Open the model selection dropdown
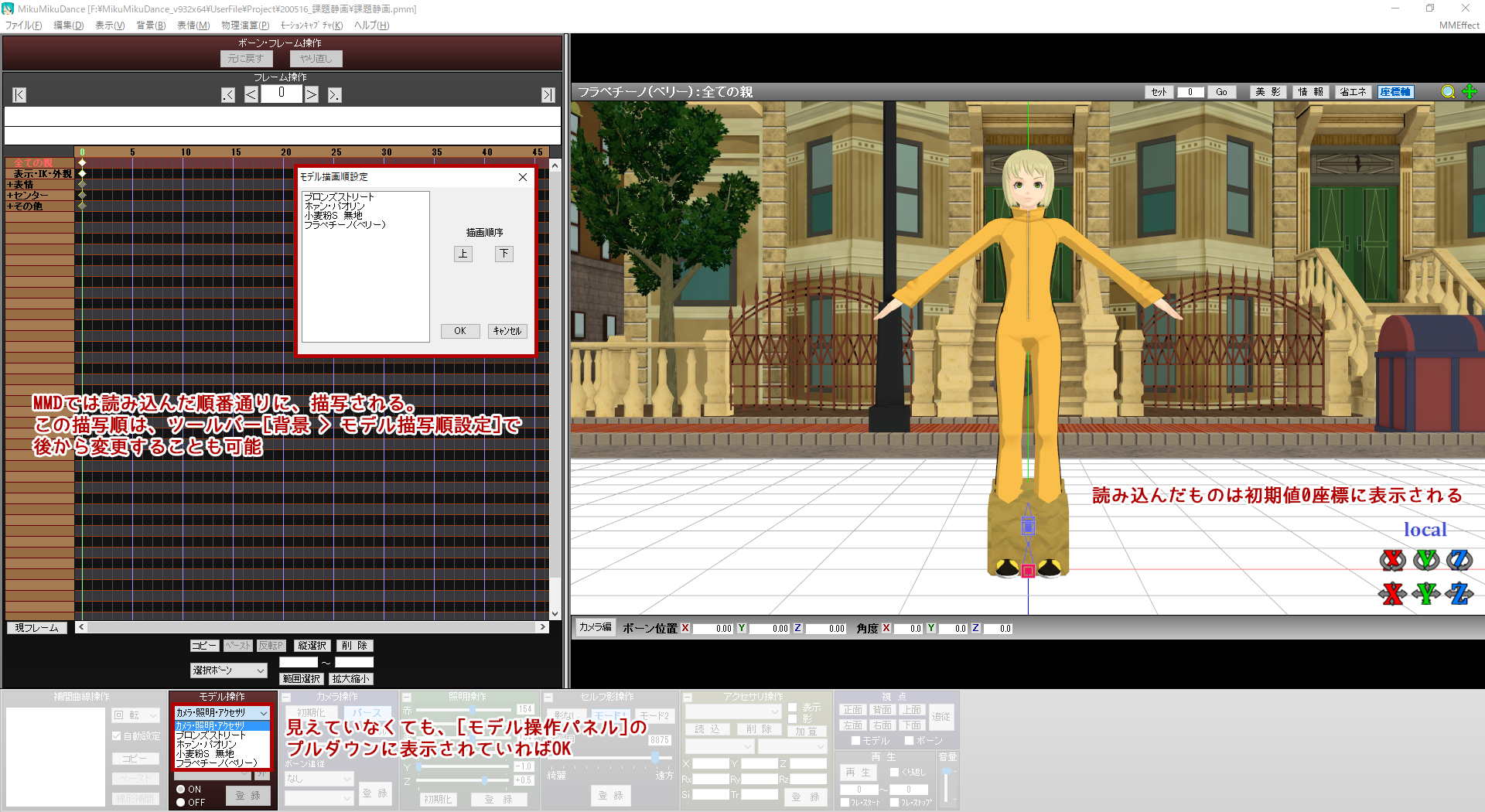This screenshot has height=812, width=1485. [222, 712]
